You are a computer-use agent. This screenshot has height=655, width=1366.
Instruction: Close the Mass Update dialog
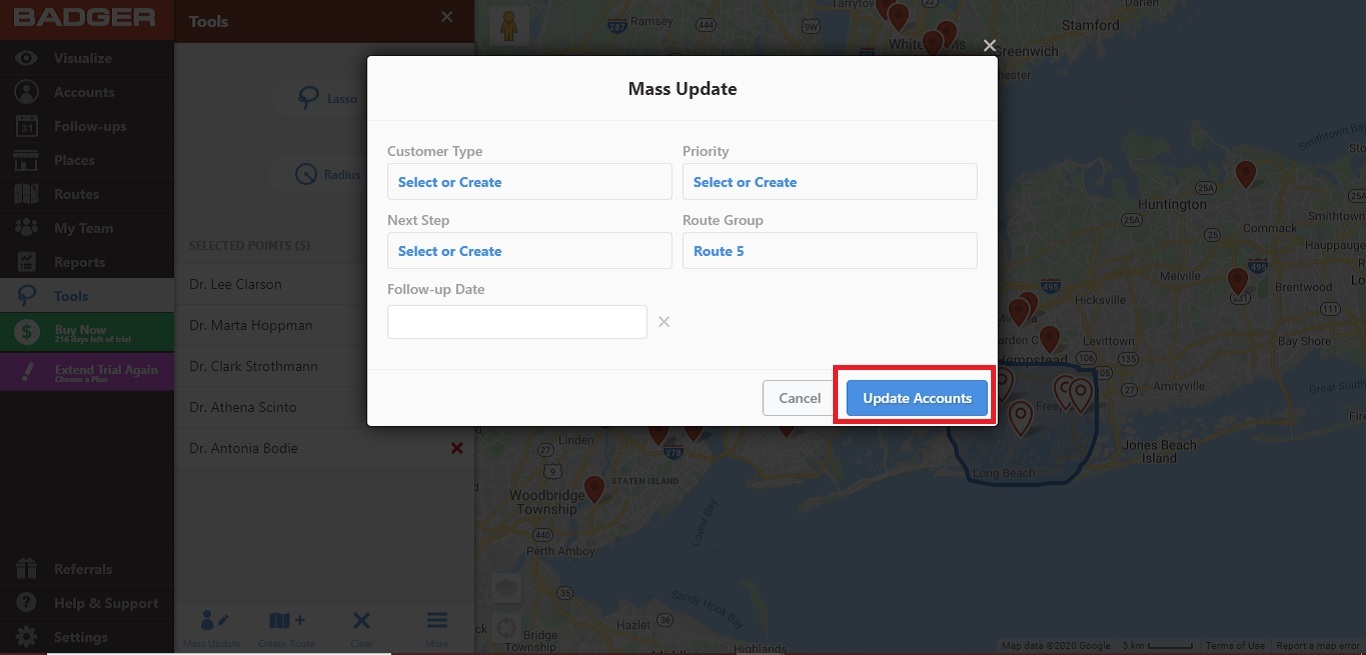[989, 45]
